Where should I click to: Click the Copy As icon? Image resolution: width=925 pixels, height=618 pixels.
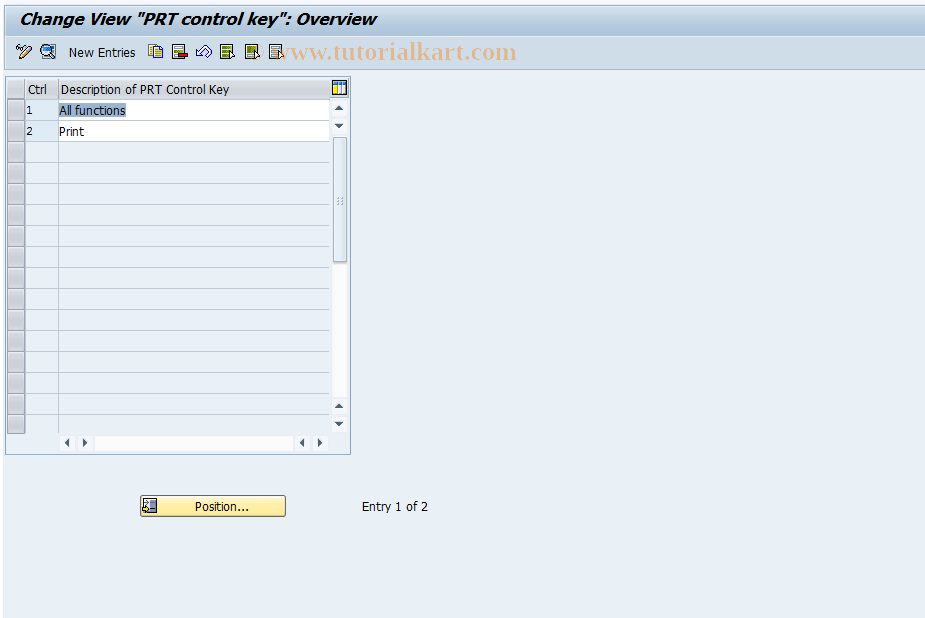coord(156,52)
